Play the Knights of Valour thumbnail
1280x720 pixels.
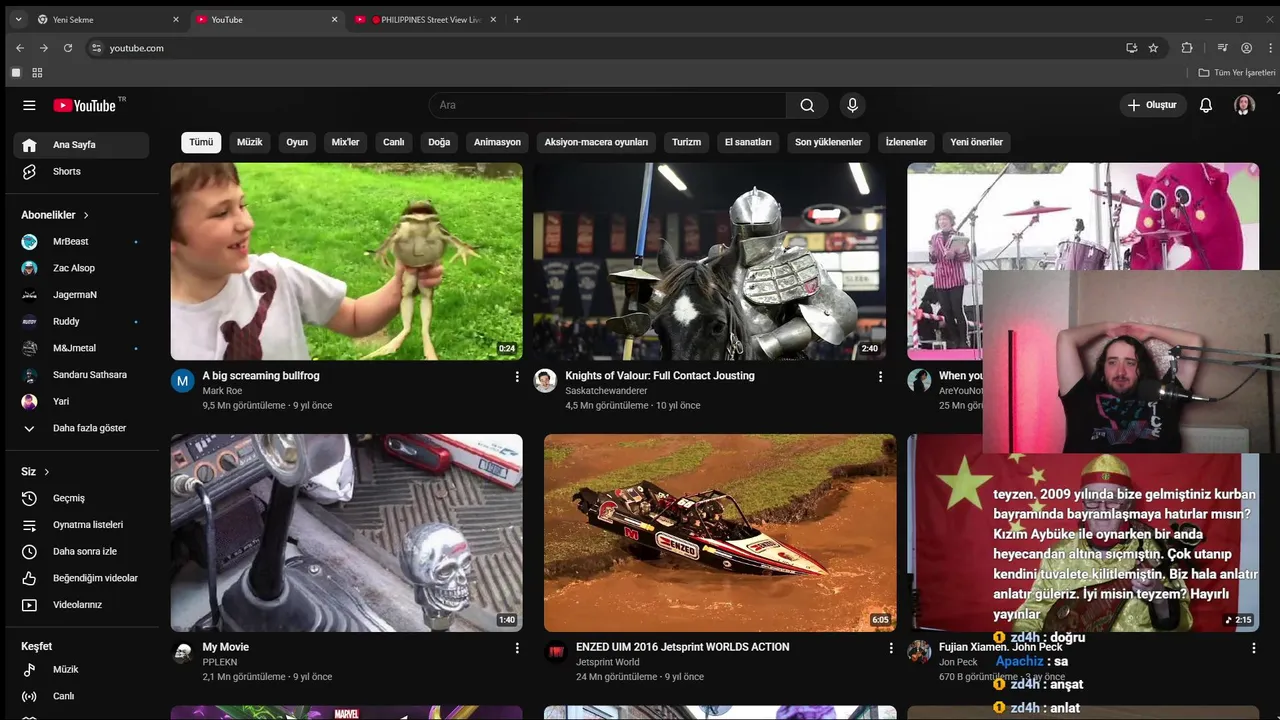tap(708, 261)
